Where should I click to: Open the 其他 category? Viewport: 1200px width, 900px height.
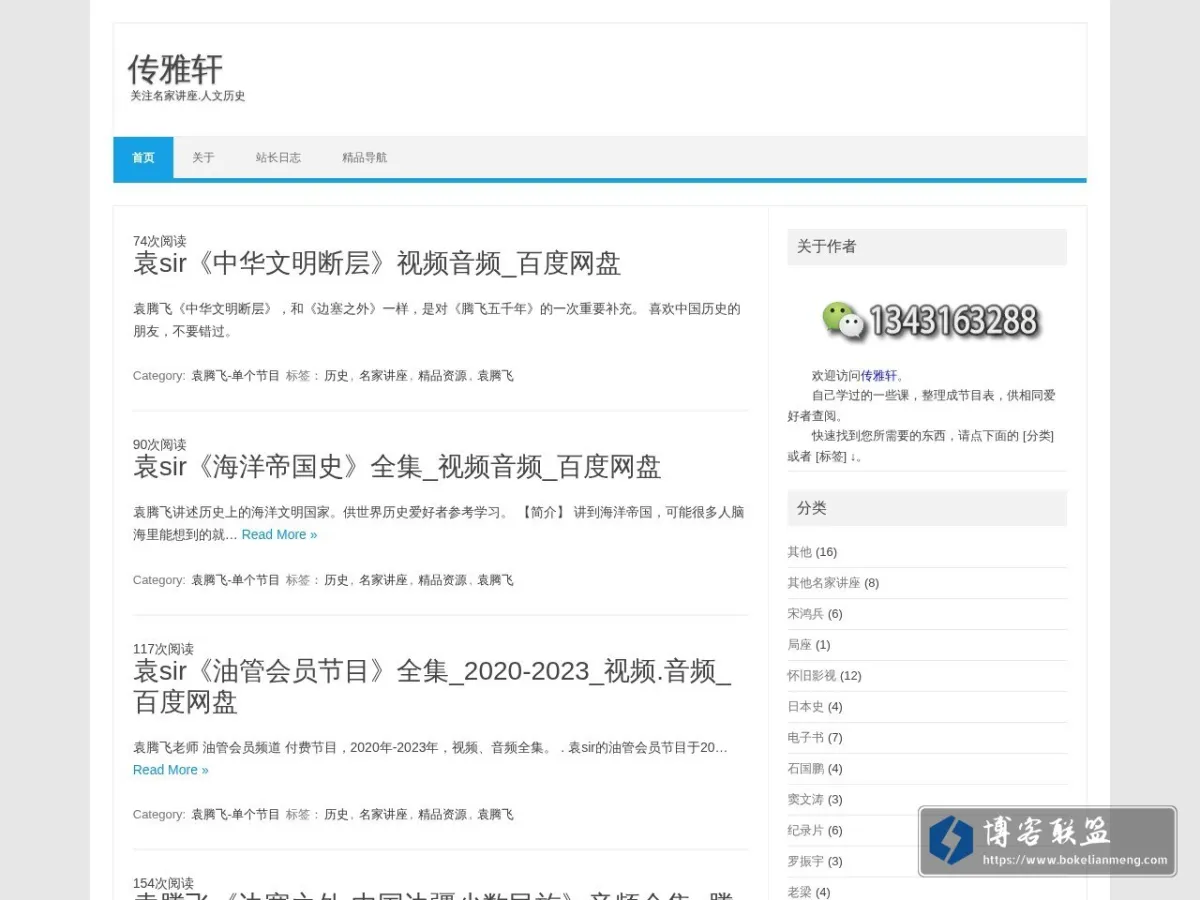click(799, 552)
